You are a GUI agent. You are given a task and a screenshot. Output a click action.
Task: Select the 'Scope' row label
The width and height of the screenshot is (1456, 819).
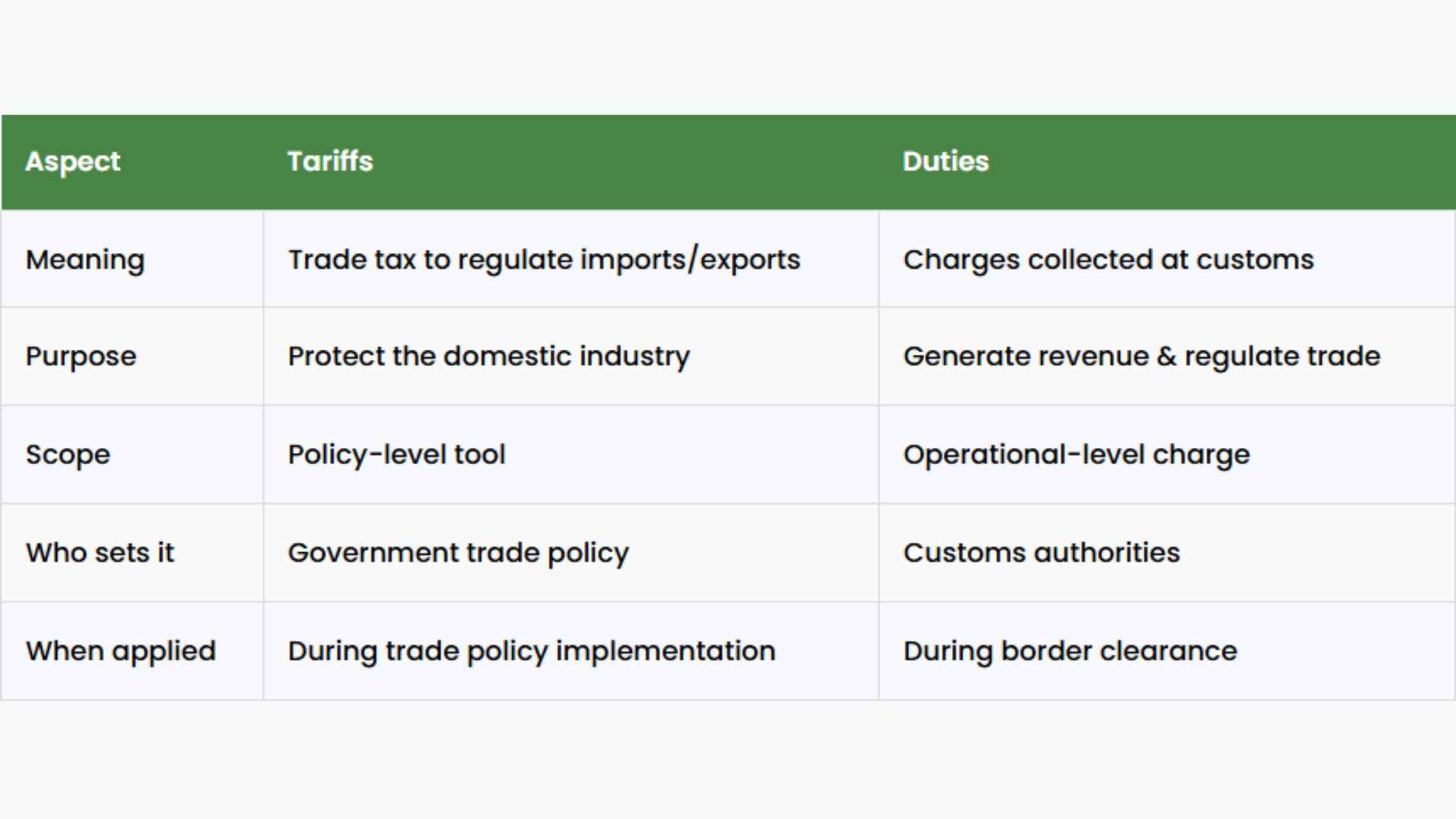[x=68, y=455]
